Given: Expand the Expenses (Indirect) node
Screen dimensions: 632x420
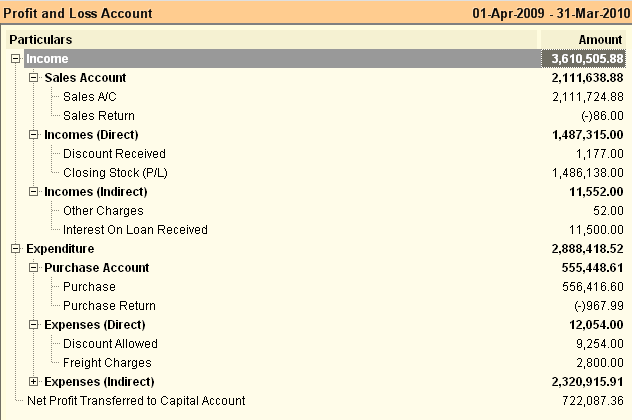Looking at the screenshot, I should point(34,381).
